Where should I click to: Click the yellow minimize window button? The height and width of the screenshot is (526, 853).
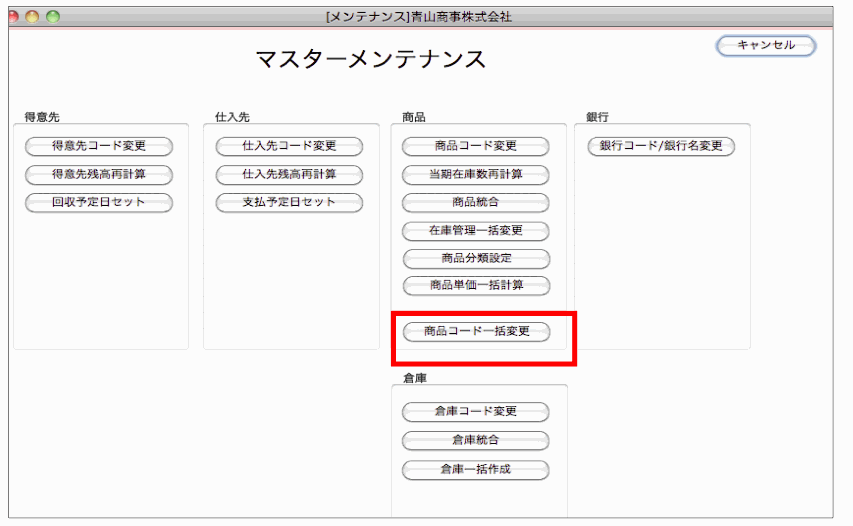tap(33, 17)
